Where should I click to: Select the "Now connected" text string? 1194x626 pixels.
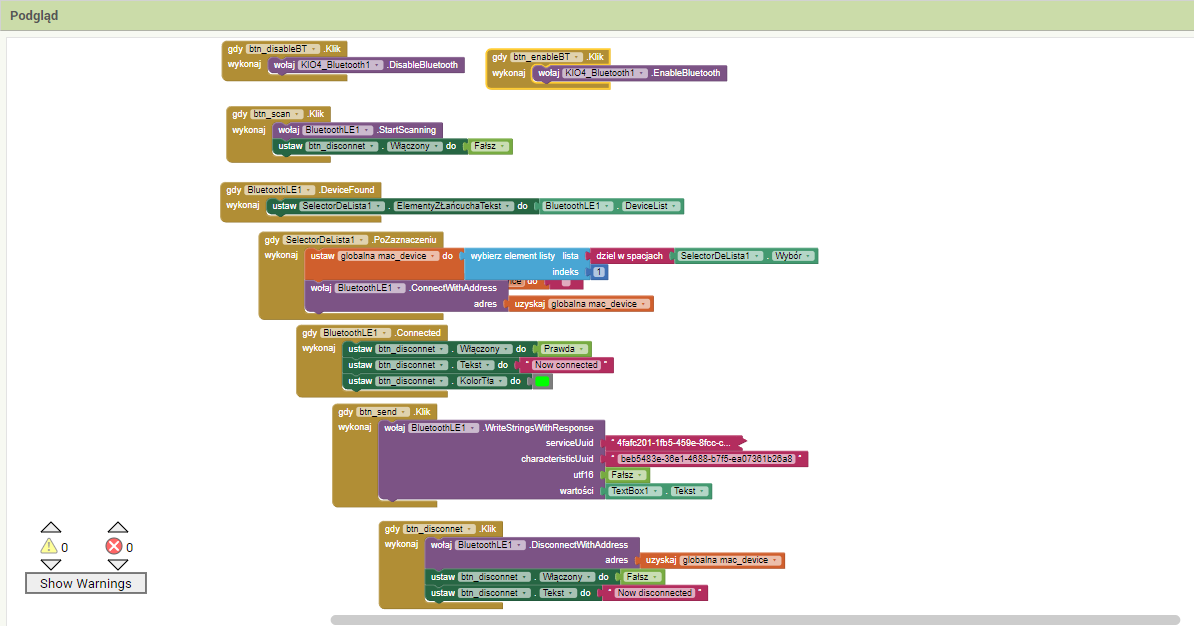click(x=566, y=365)
